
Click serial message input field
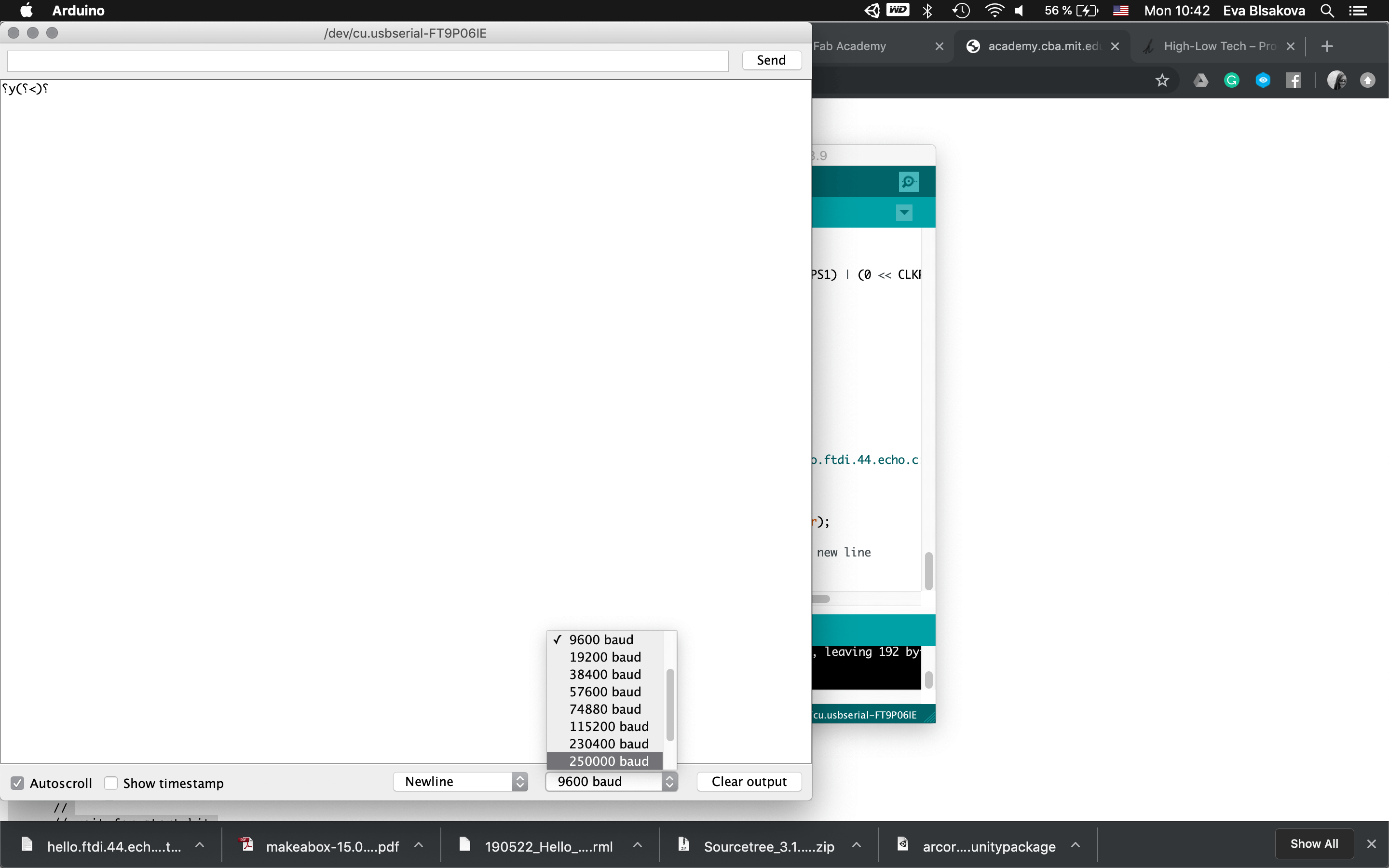368,60
